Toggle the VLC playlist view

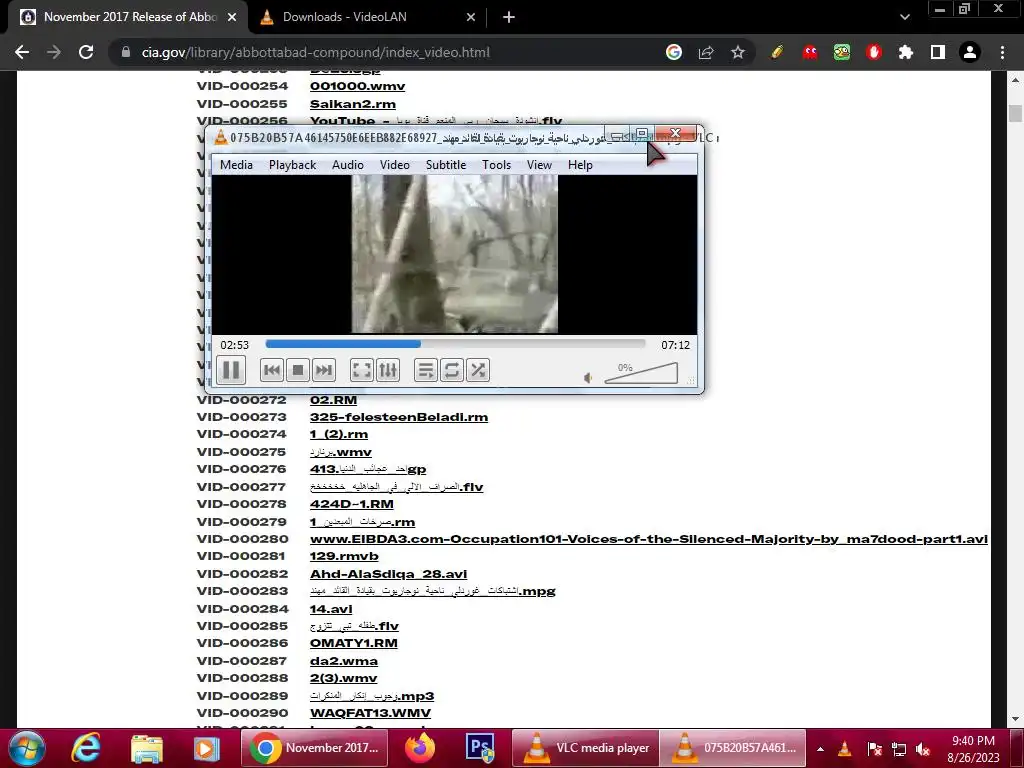coord(425,370)
